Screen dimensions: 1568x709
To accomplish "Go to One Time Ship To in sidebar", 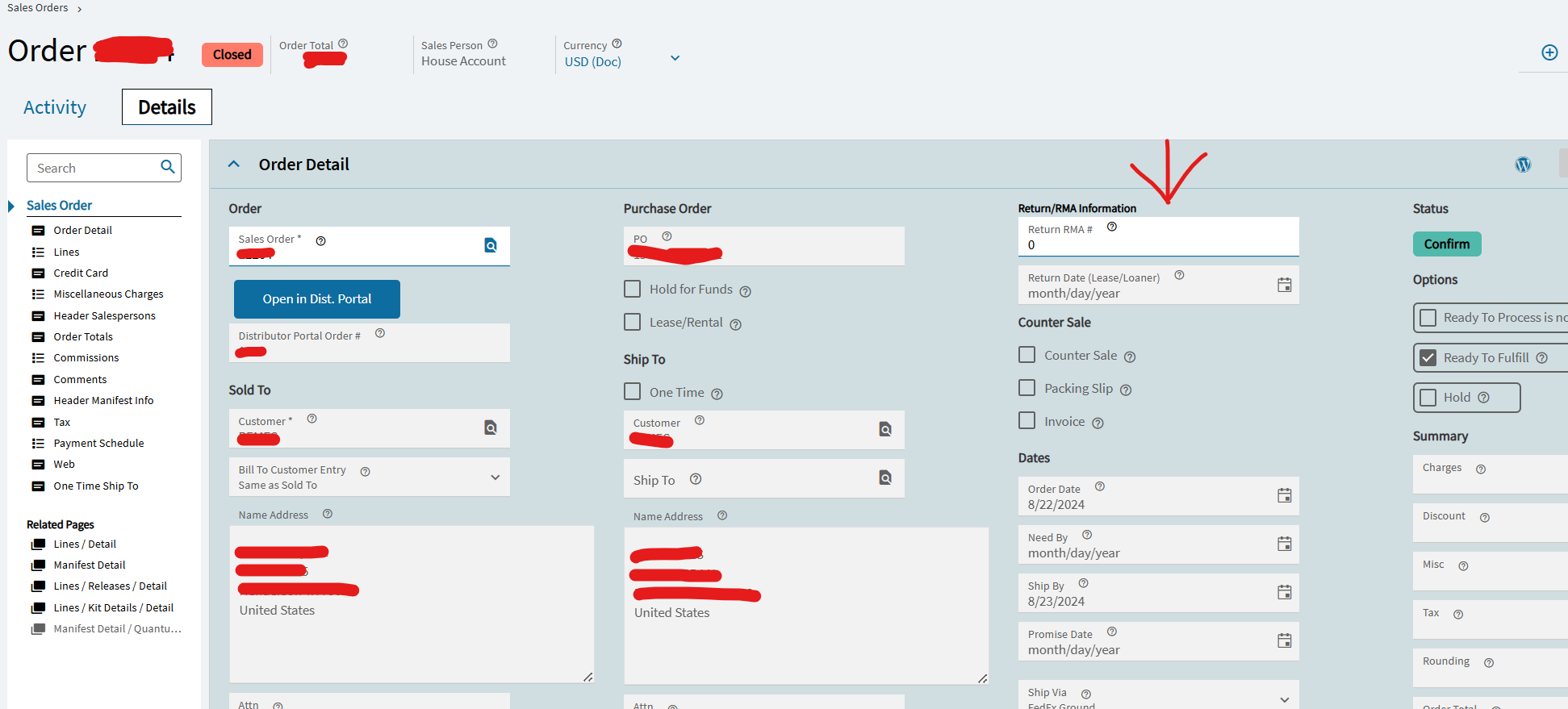I will (96, 486).
